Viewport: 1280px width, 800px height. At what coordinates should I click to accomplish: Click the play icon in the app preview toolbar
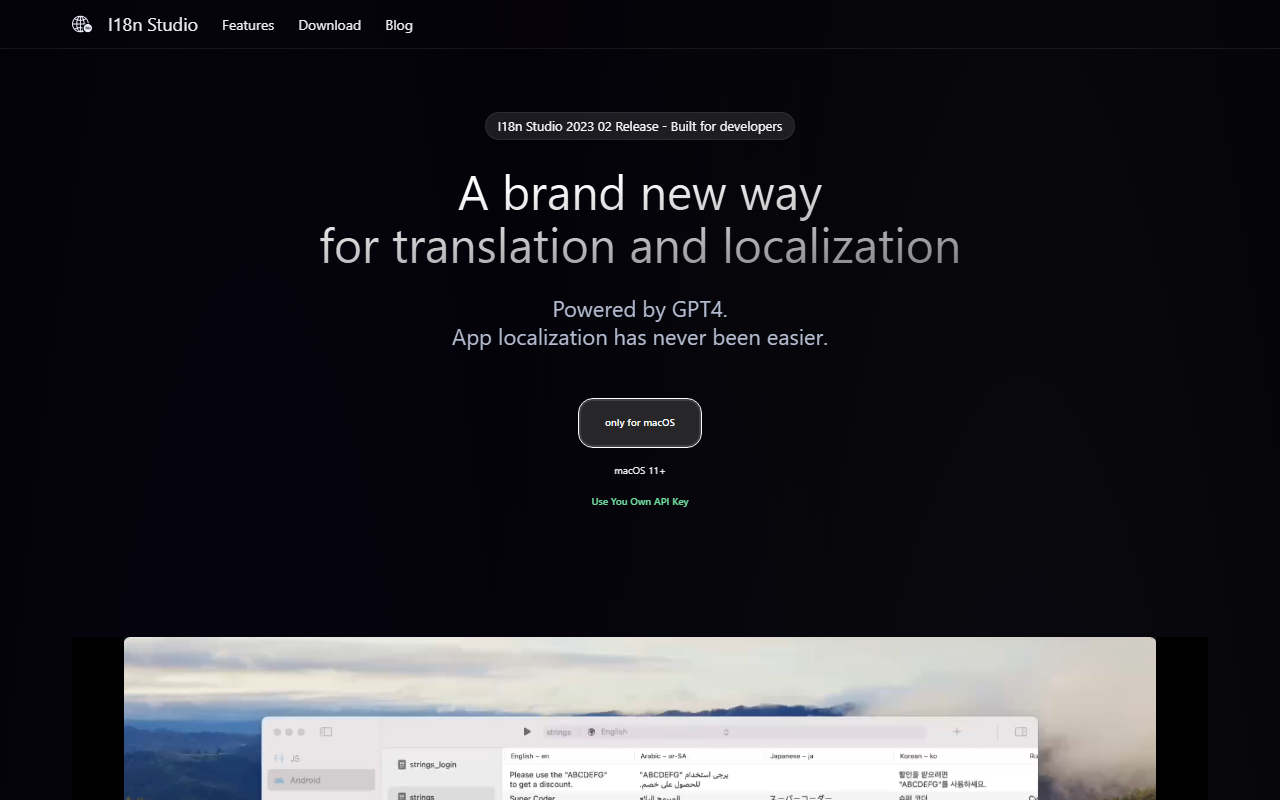(527, 732)
